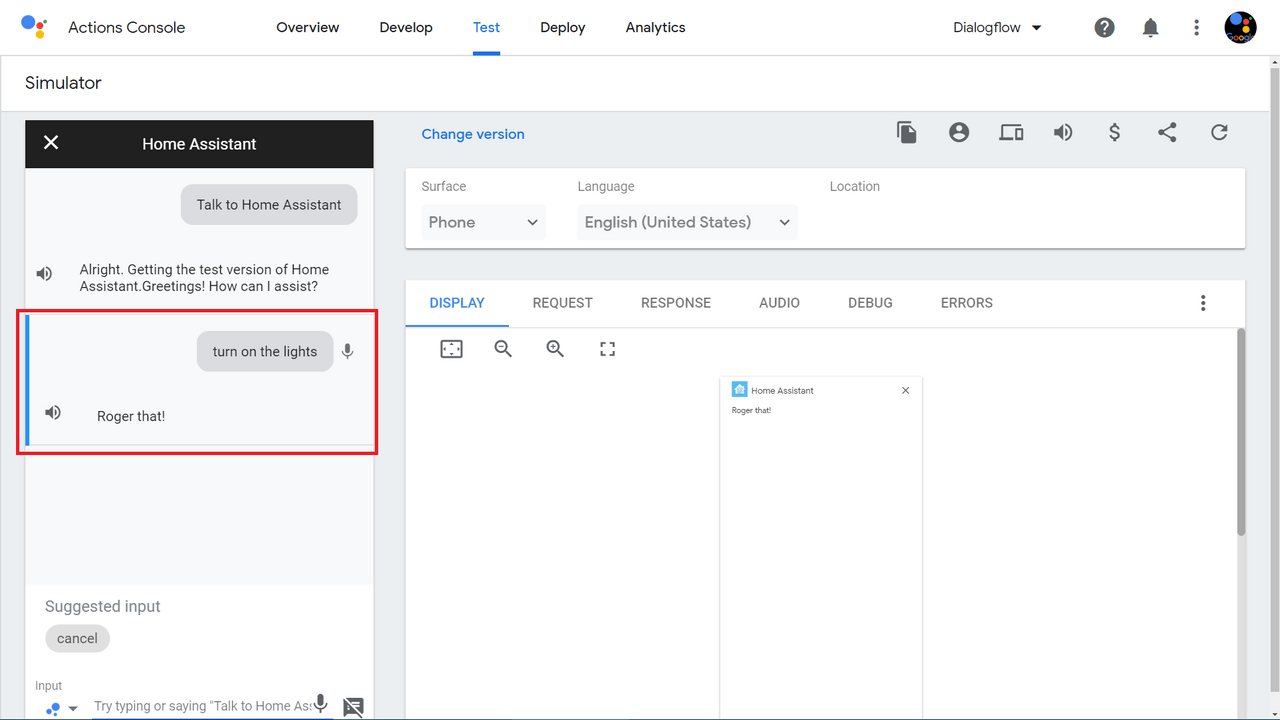Click the fit-to-frame icon in display toolbar
Image resolution: width=1280 pixels, height=720 pixels.
[x=452, y=349]
